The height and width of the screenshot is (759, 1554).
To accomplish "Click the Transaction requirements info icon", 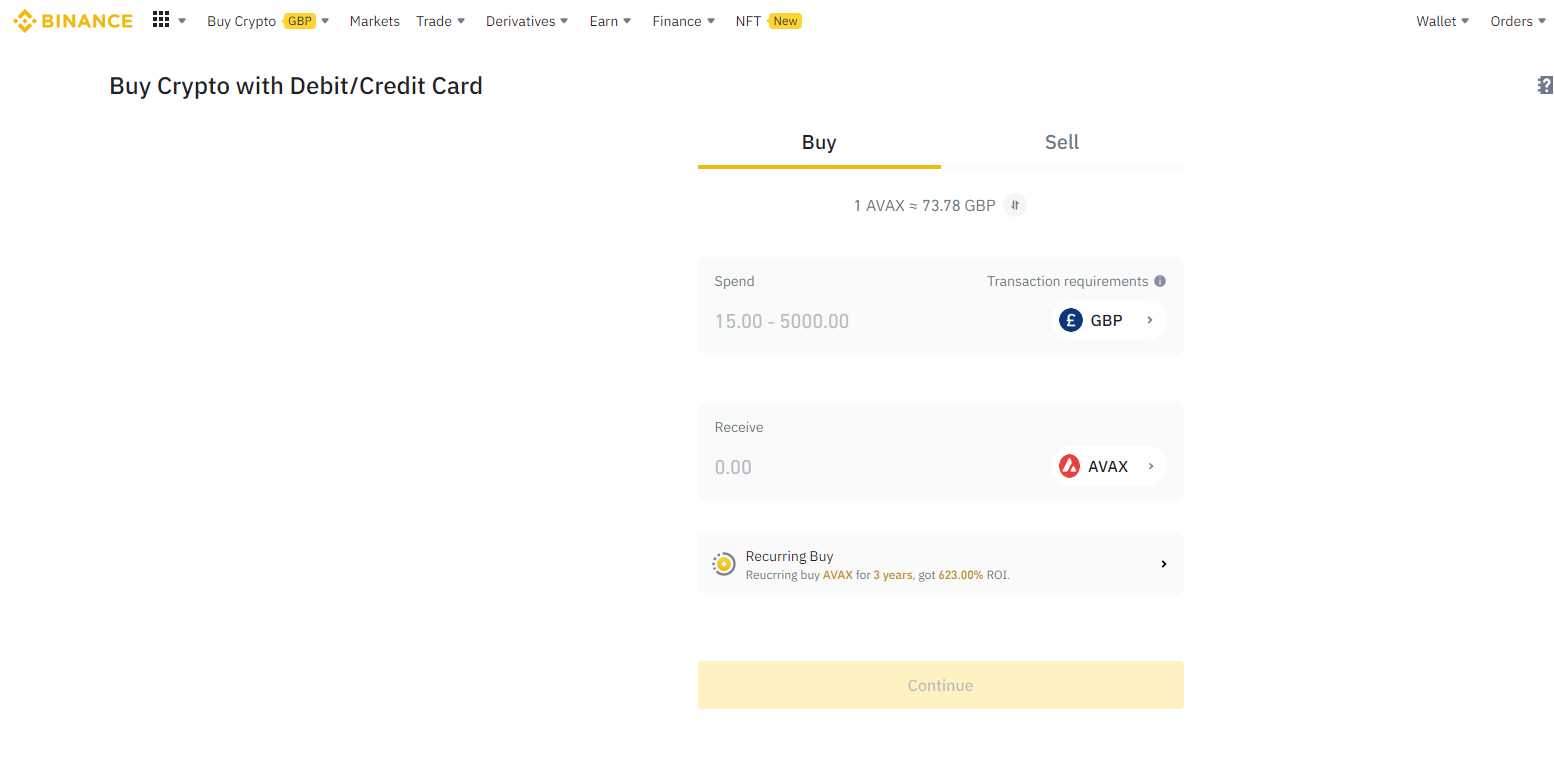I will pos(1160,281).
